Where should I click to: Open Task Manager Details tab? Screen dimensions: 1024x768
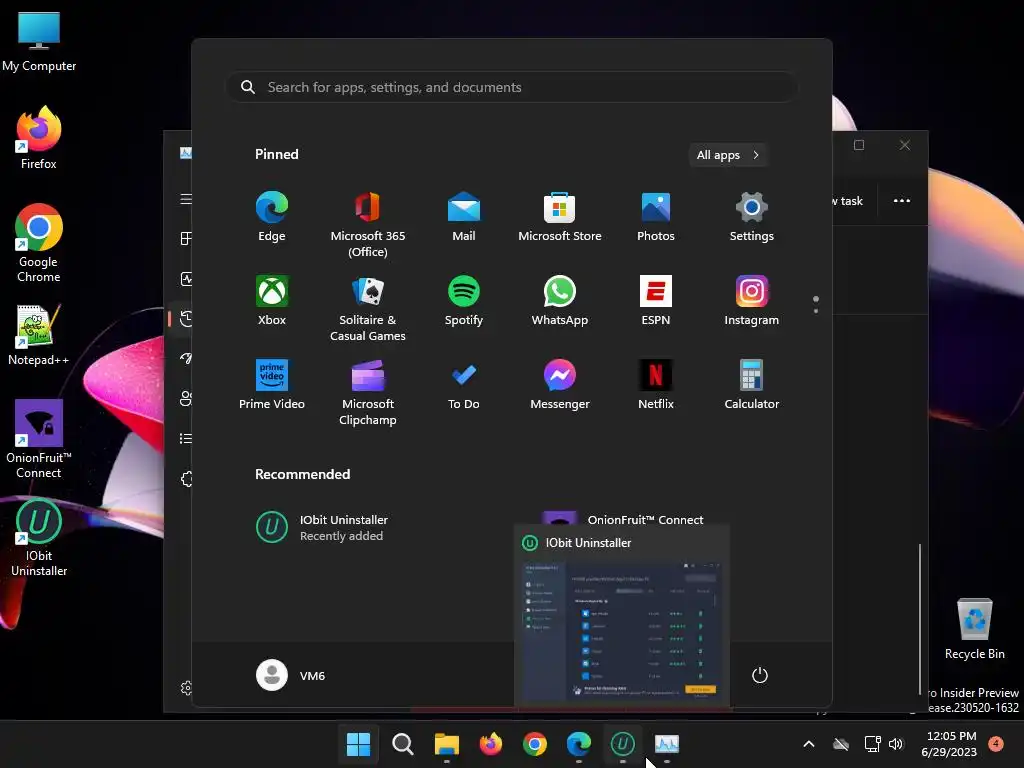[186, 438]
